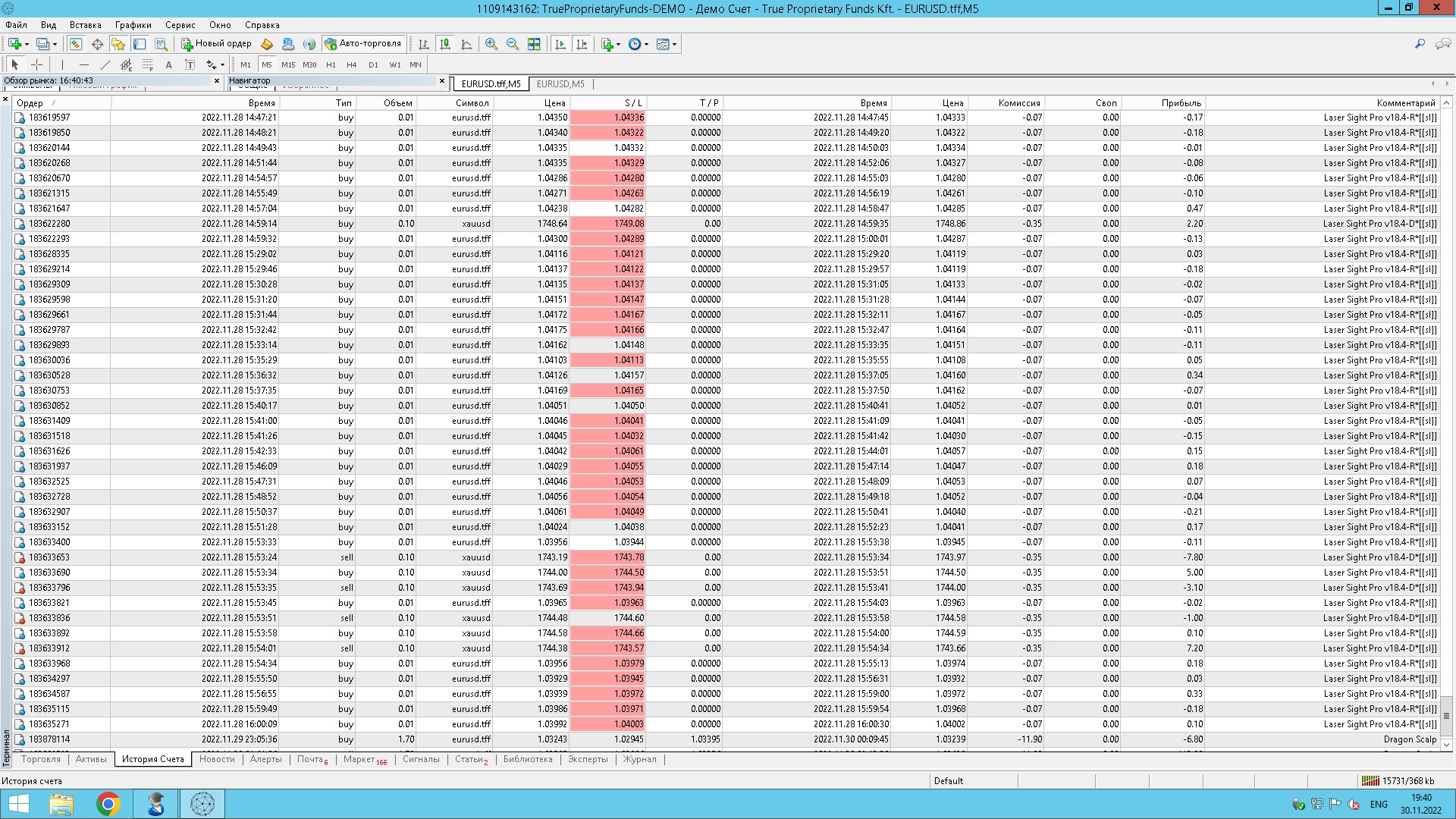Click the zoom in chart icon
Screen dimensions: 1456x819
[x=491, y=44]
